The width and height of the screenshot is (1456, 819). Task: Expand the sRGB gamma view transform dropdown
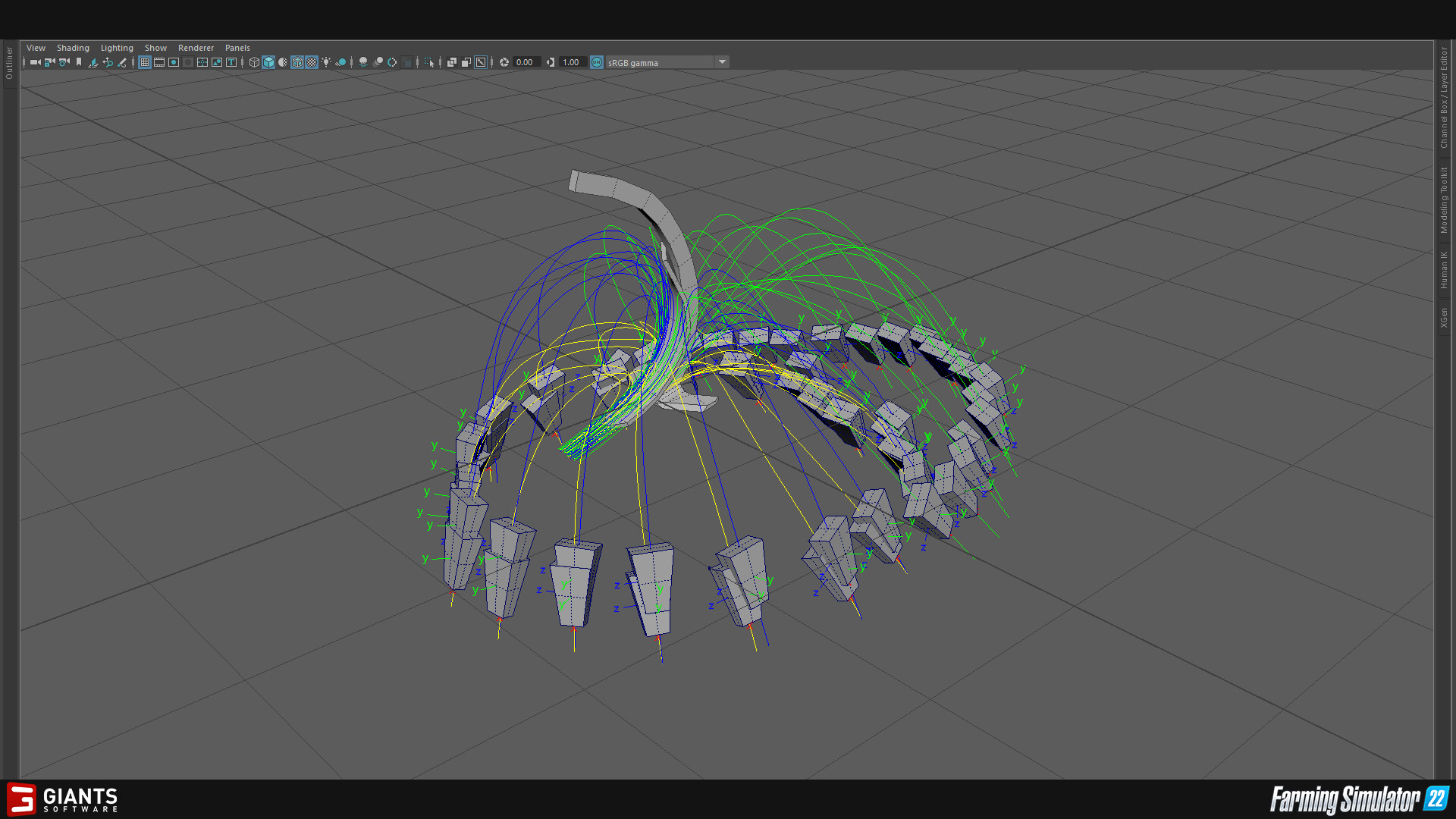coord(722,62)
